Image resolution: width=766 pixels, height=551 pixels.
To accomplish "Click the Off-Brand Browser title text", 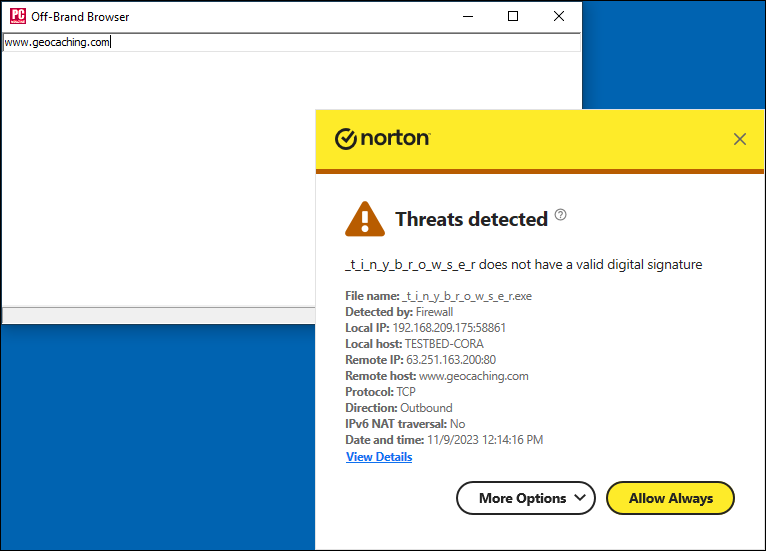I will [x=80, y=17].
